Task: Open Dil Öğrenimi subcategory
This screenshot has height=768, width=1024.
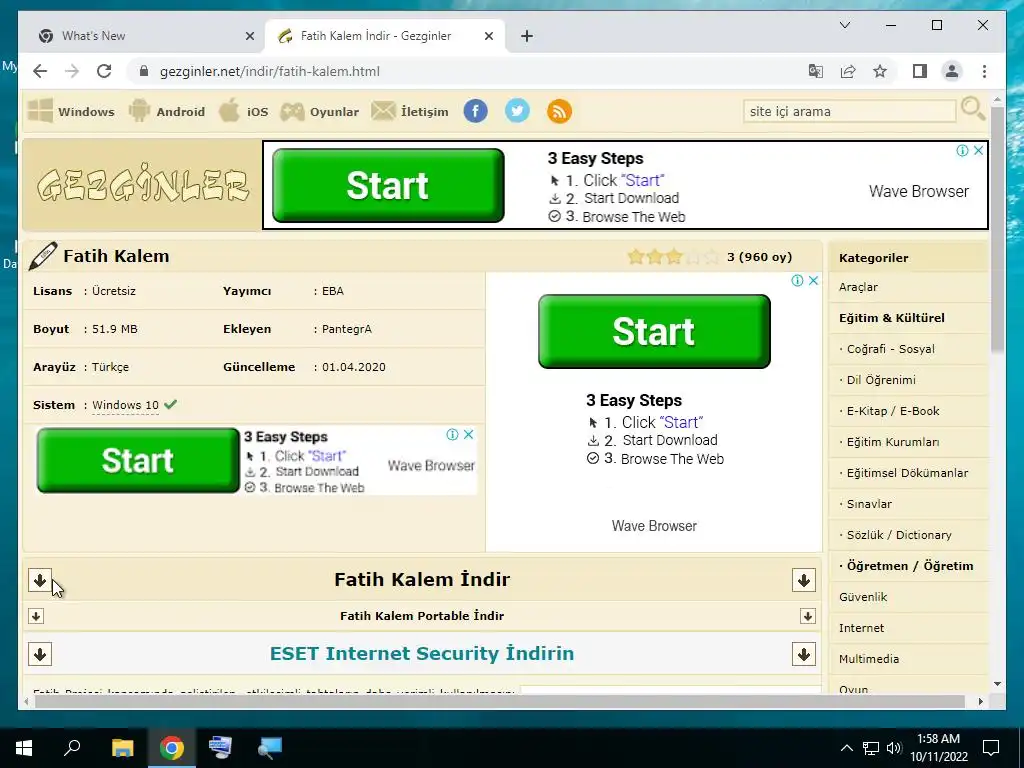Action: click(881, 380)
